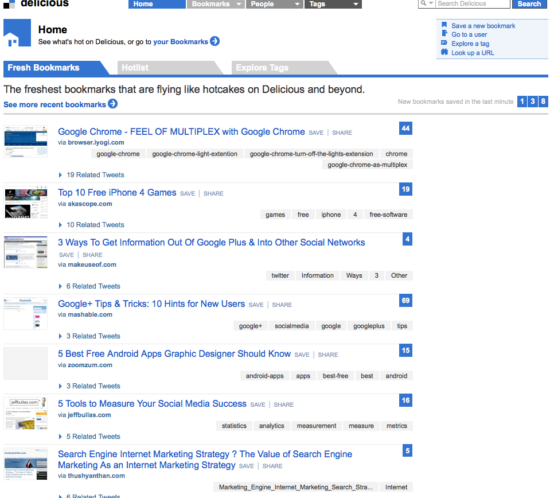
Task: Go to the Home nav item
Action: pyautogui.click(x=157, y=4)
